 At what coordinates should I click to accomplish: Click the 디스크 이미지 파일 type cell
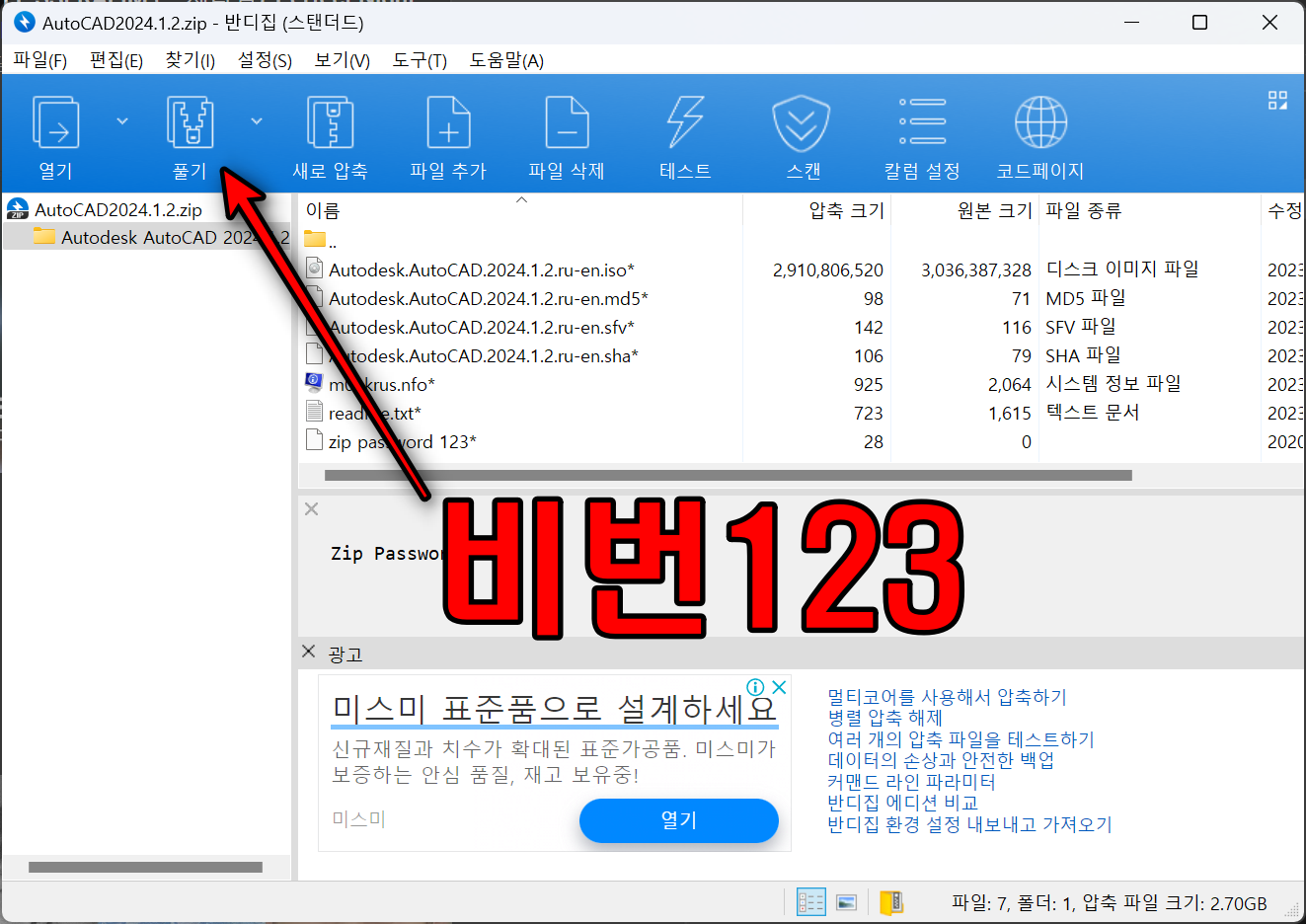click(1122, 269)
